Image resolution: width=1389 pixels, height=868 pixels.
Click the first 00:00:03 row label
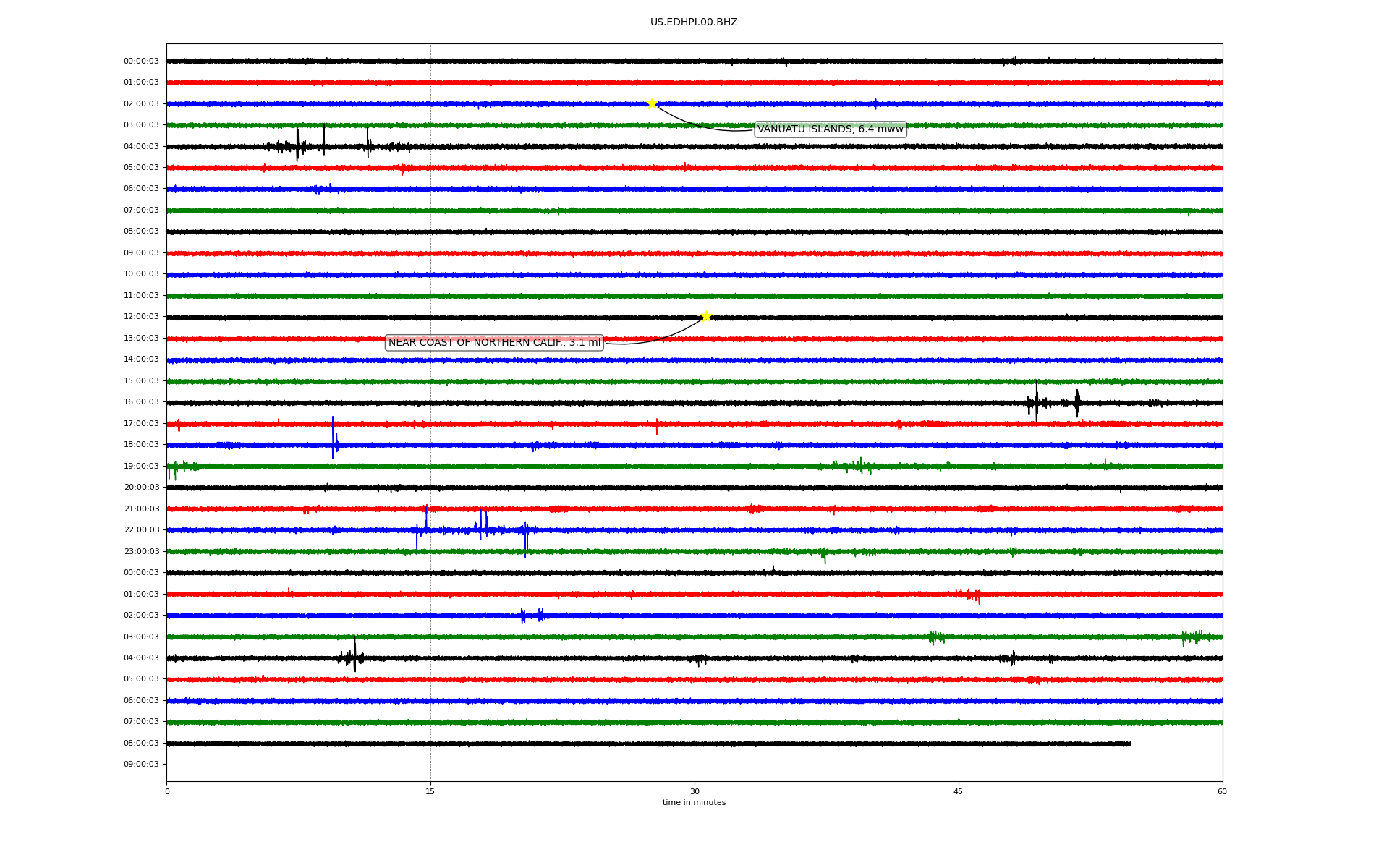141,61
